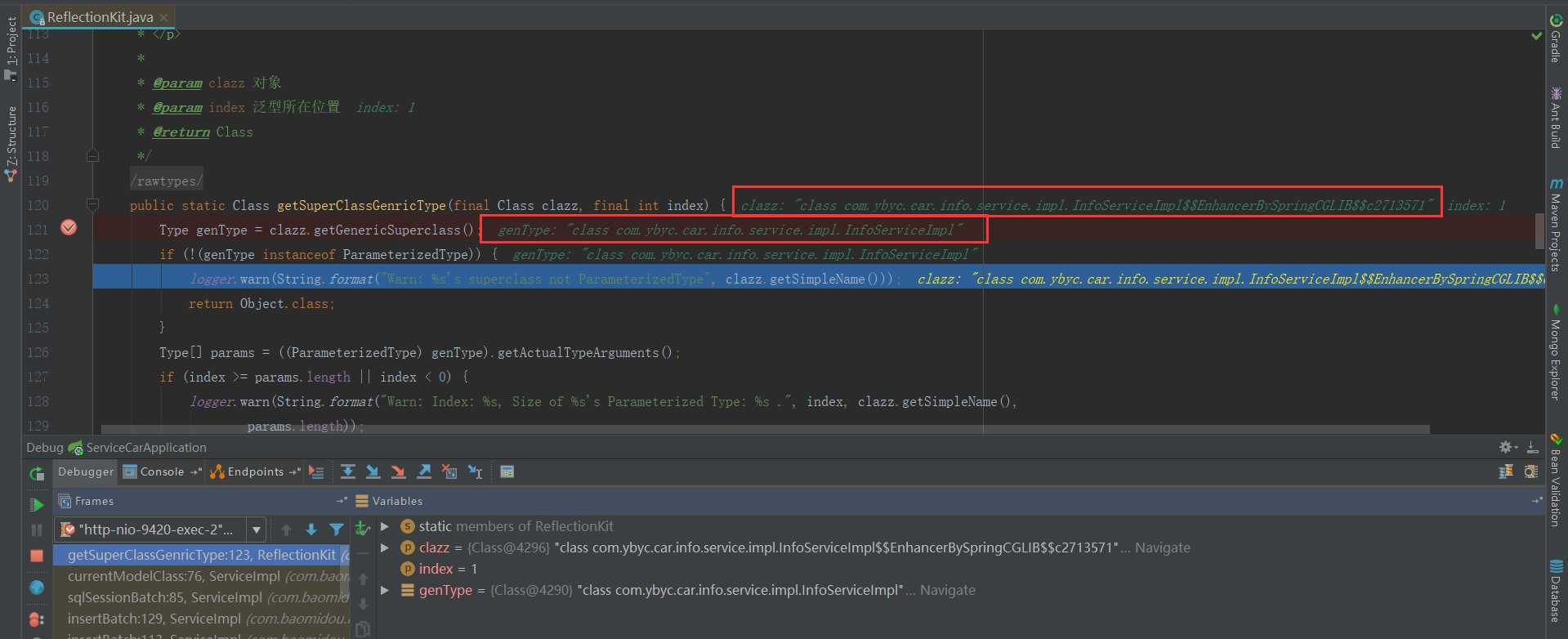Image resolution: width=1568 pixels, height=639 pixels.
Task: Go to the next frame with down arrow
Action: (311, 530)
